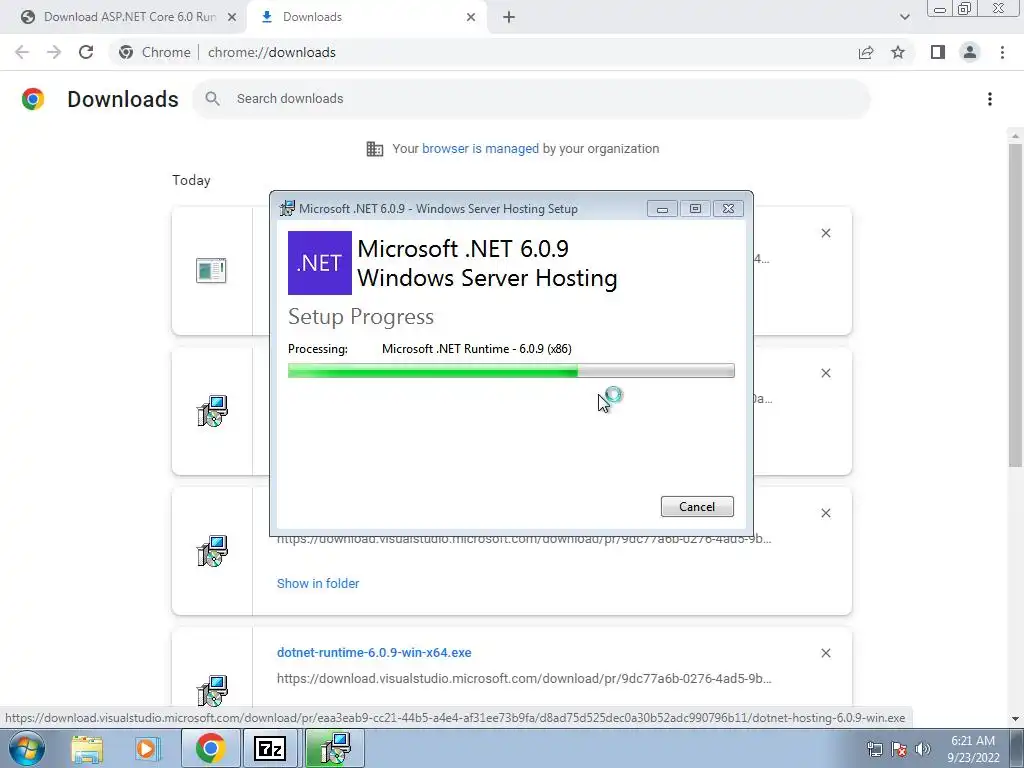
Task: Click the volume speaker icon in system tray
Action: pyautogui.click(x=922, y=749)
